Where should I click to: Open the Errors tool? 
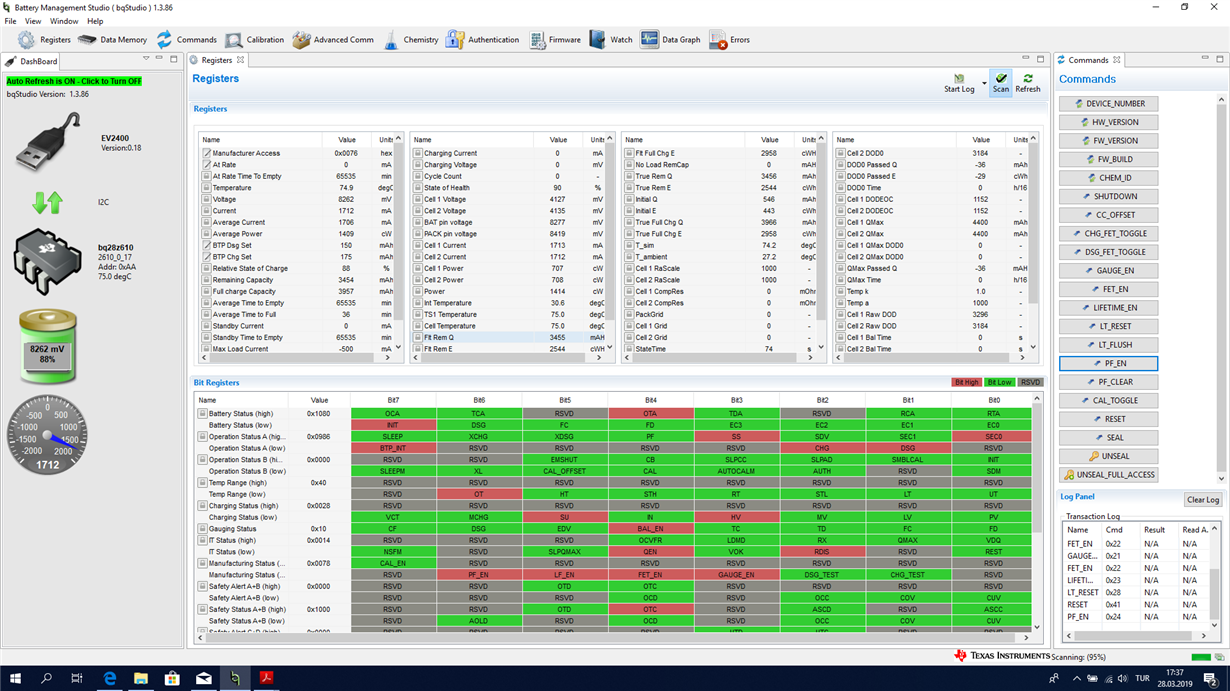[x=730, y=40]
